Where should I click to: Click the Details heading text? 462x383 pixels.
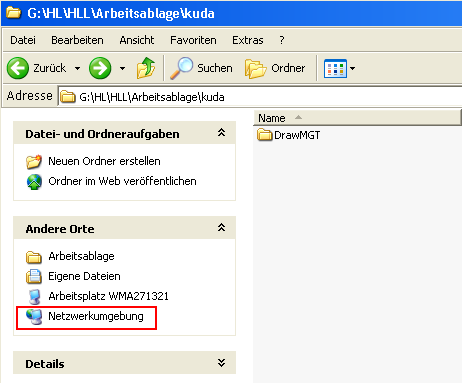(45, 364)
